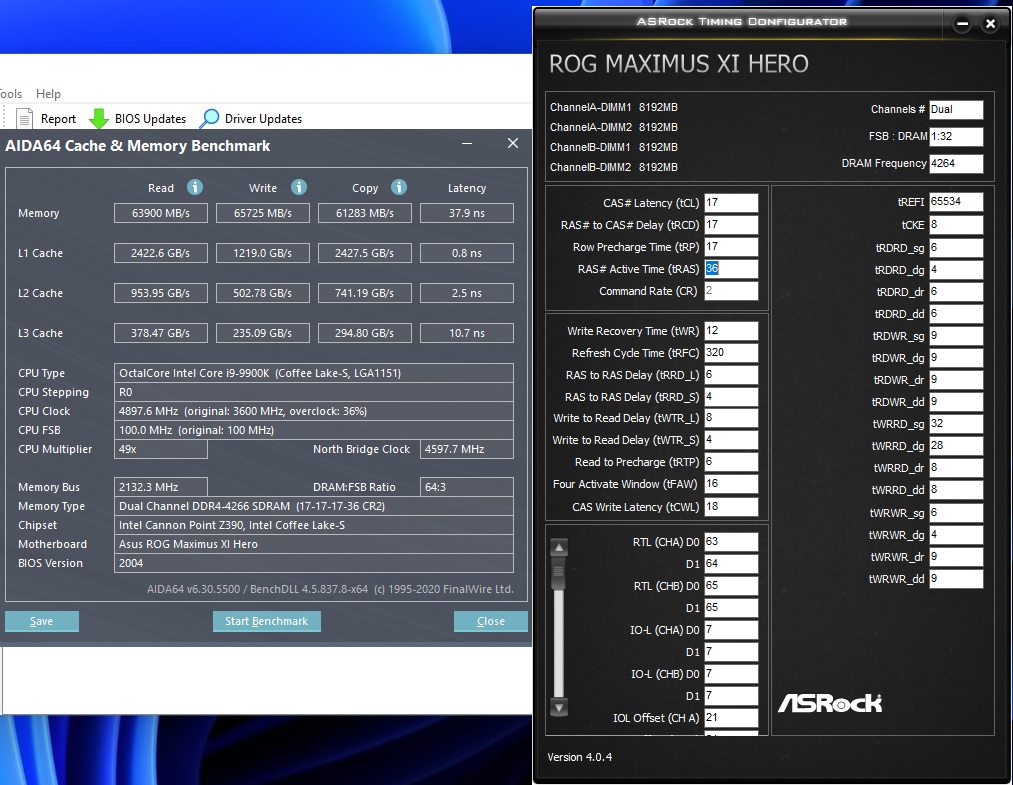Screen dimensions: 1013x785
Task: Minimize the AIDA64 benchmark window
Action: point(467,143)
